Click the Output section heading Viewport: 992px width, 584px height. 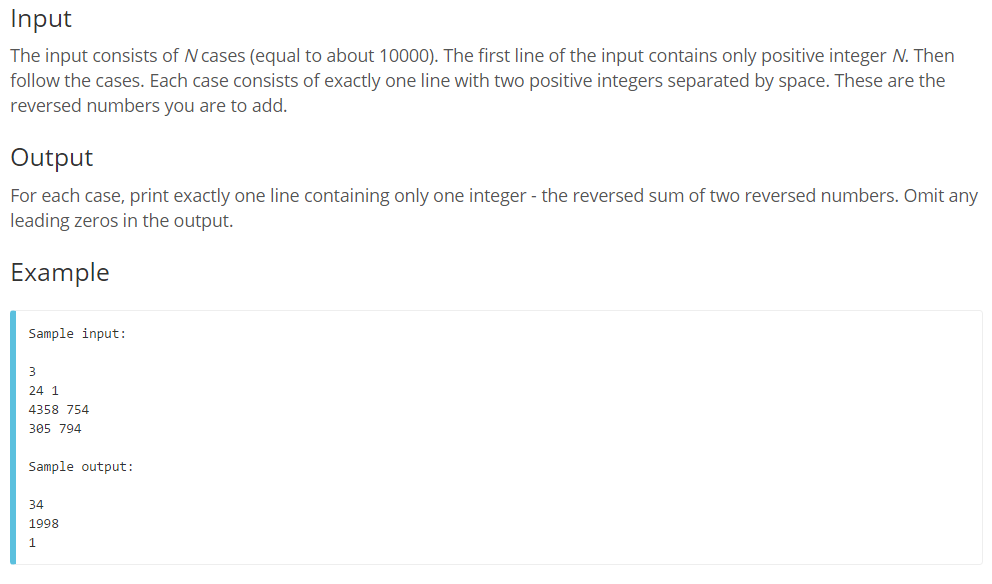[x=51, y=158]
